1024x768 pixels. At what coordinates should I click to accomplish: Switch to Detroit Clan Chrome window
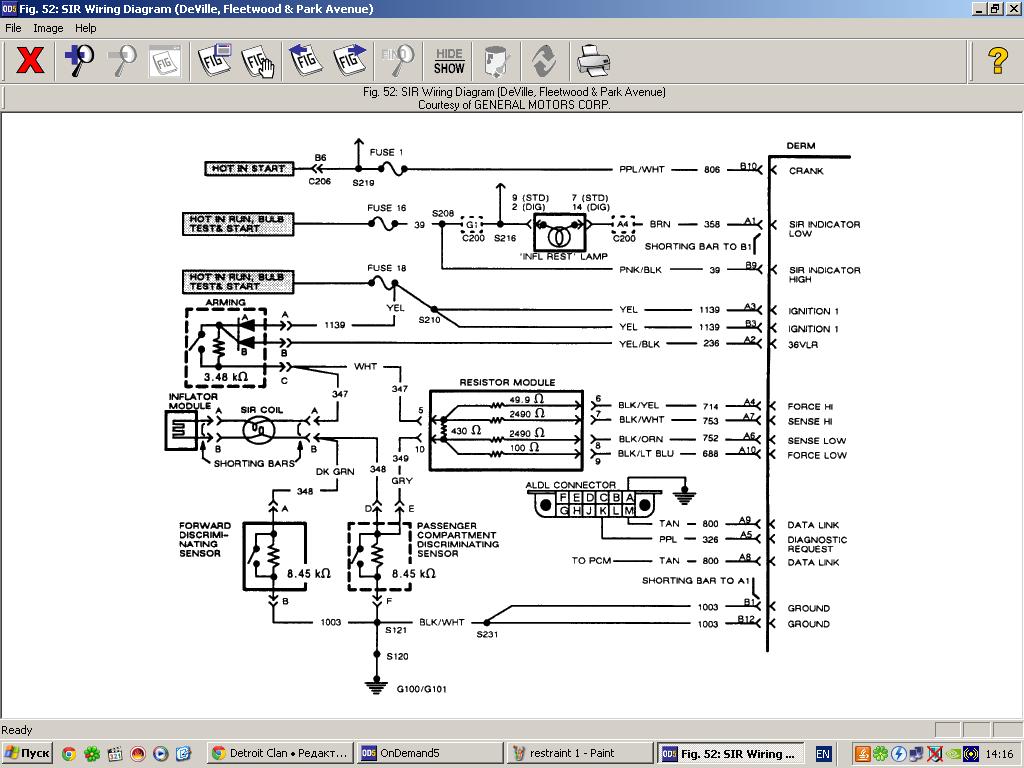[280, 753]
